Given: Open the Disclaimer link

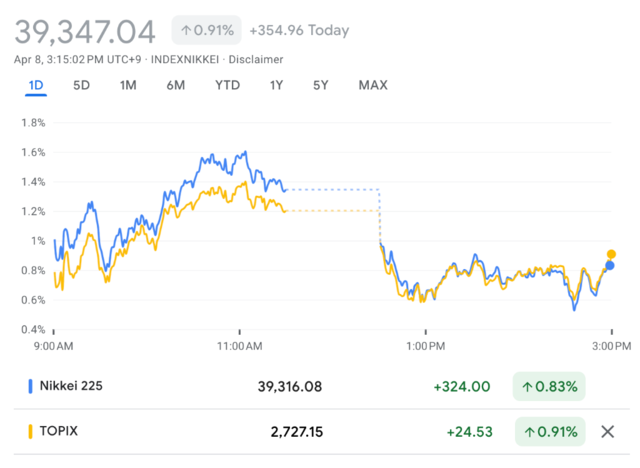Looking at the screenshot, I should (256, 58).
